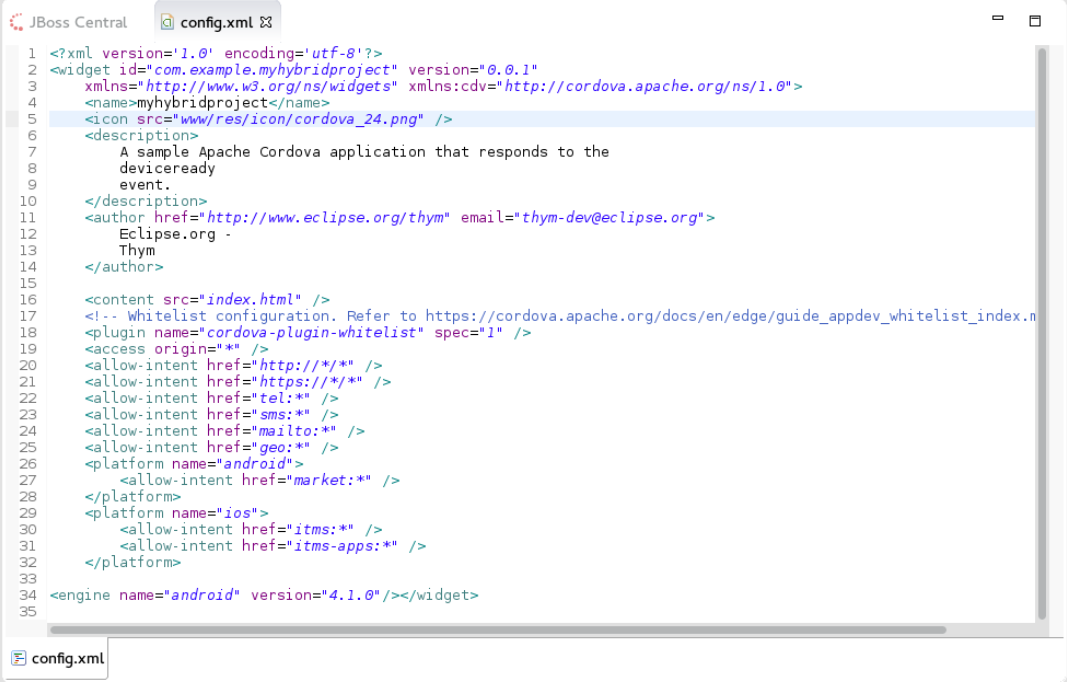Select the bottom config.xml source tab
This screenshot has height=683, width=1067.
point(58,658)
